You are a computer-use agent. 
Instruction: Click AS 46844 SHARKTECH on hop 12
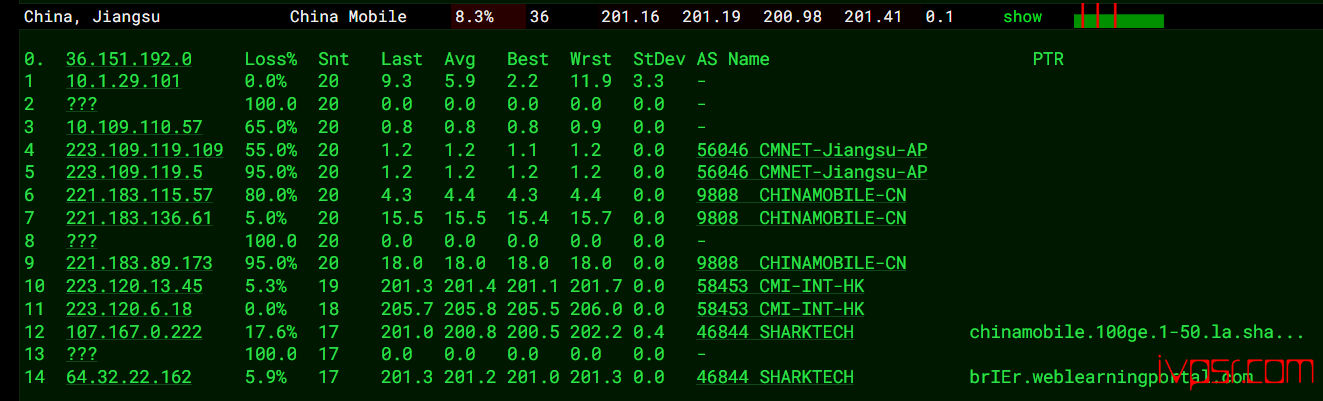click(x=775, y=332)
